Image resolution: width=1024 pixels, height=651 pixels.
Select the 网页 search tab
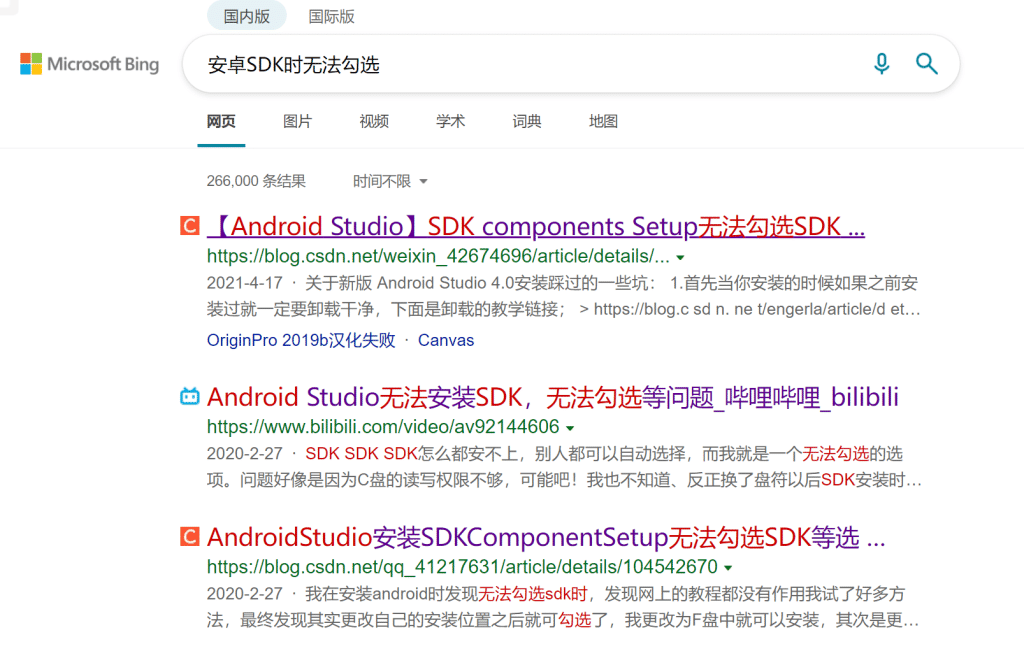[221, 121]
